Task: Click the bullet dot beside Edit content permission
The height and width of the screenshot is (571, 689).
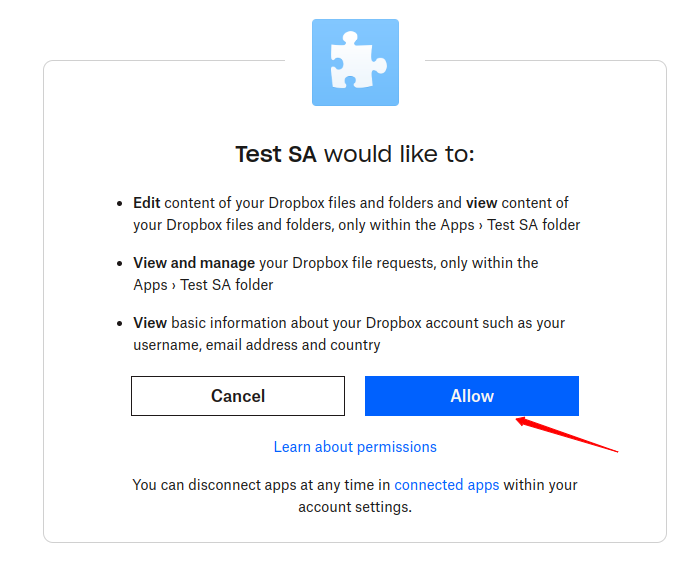Action: pyautogui.click(x=120, y=204)
